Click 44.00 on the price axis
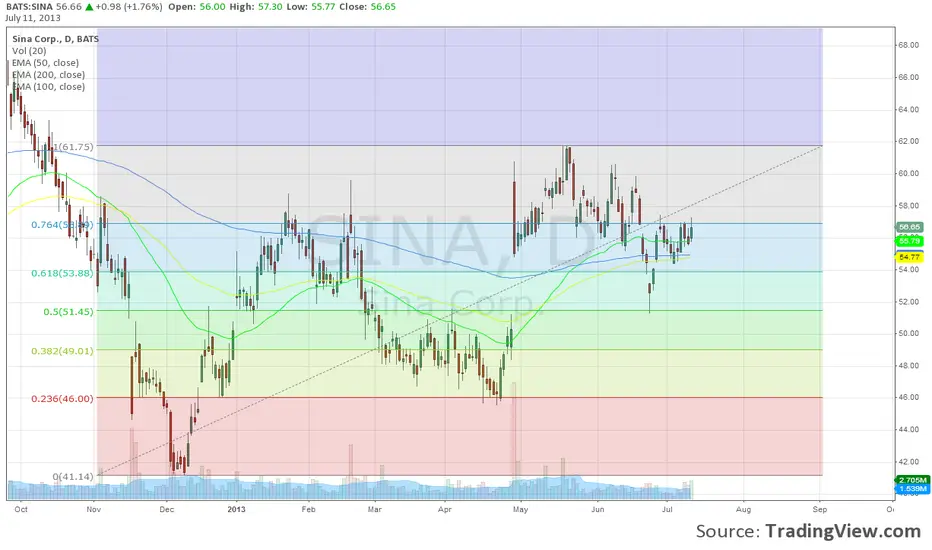Image resolution: width=932 pixels, height=550 pixels. point(908,429)
